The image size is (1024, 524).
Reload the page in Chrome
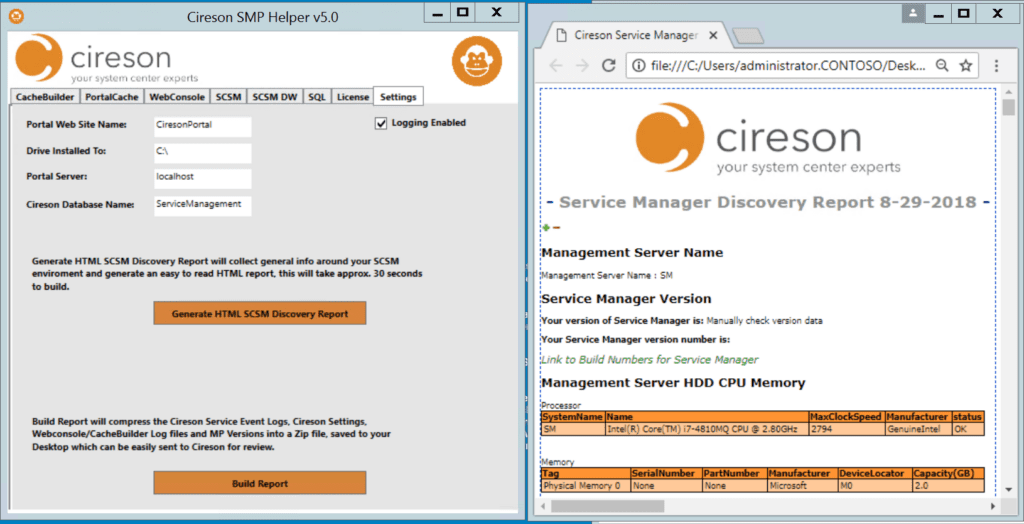point(608,65)
